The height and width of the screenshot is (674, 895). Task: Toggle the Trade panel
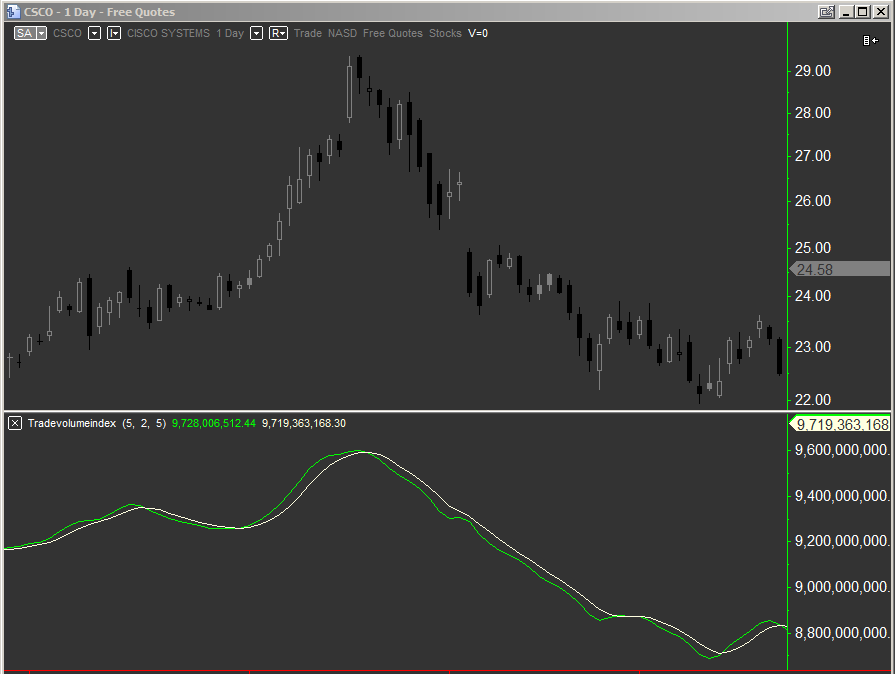tap(308, 33)
